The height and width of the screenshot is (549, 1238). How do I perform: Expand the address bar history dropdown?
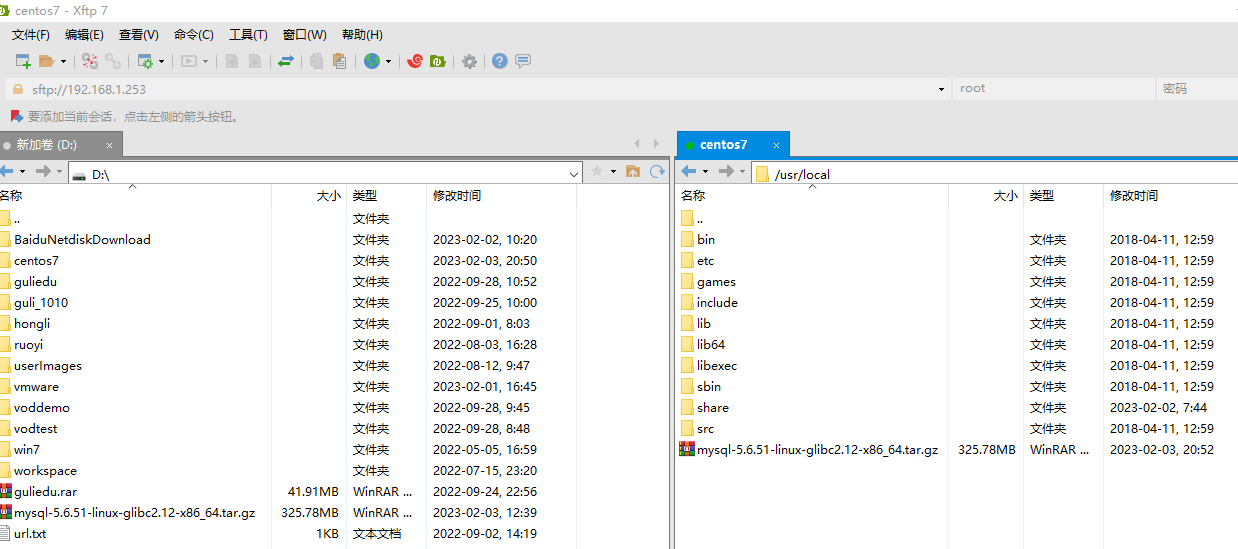(941, 89)
